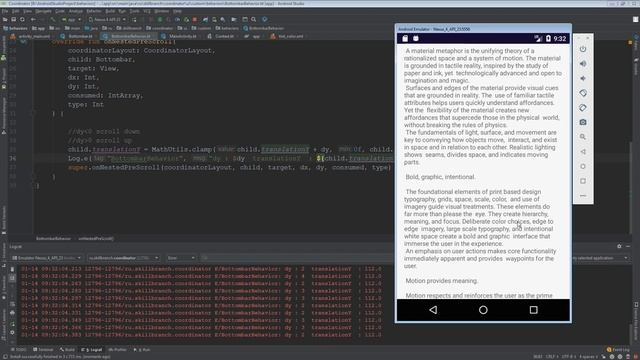Click the Home circle in the emulator side toolbar
The height and width of the screenshot is (360, 640).
coord(583,166)
